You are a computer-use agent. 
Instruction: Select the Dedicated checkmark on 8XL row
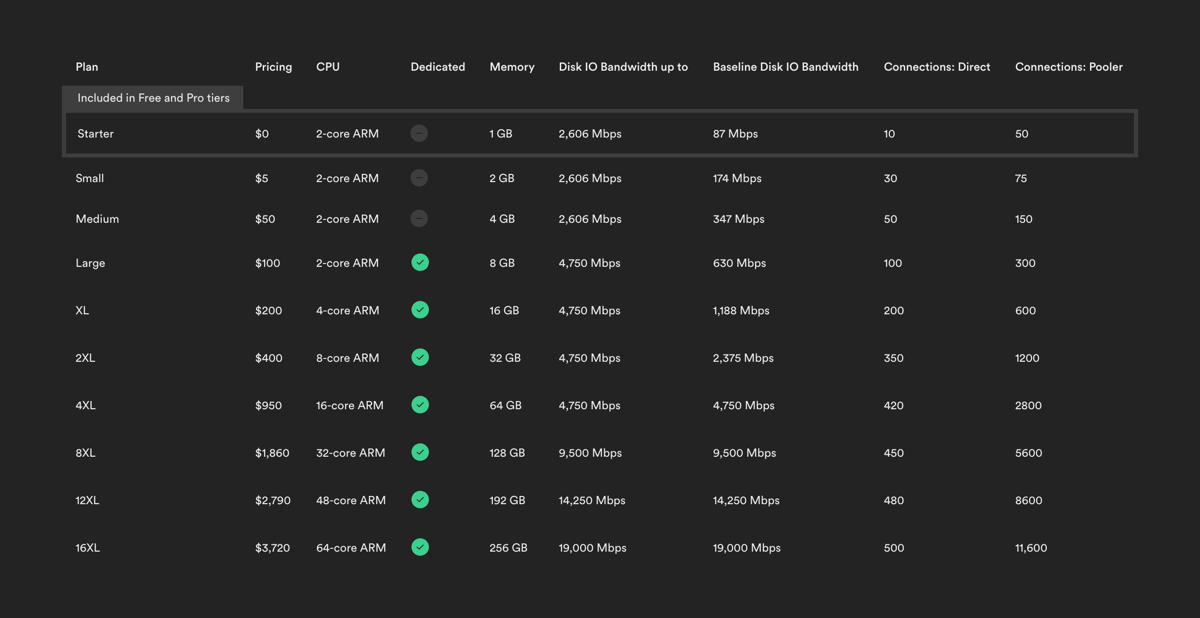(419, 452)
